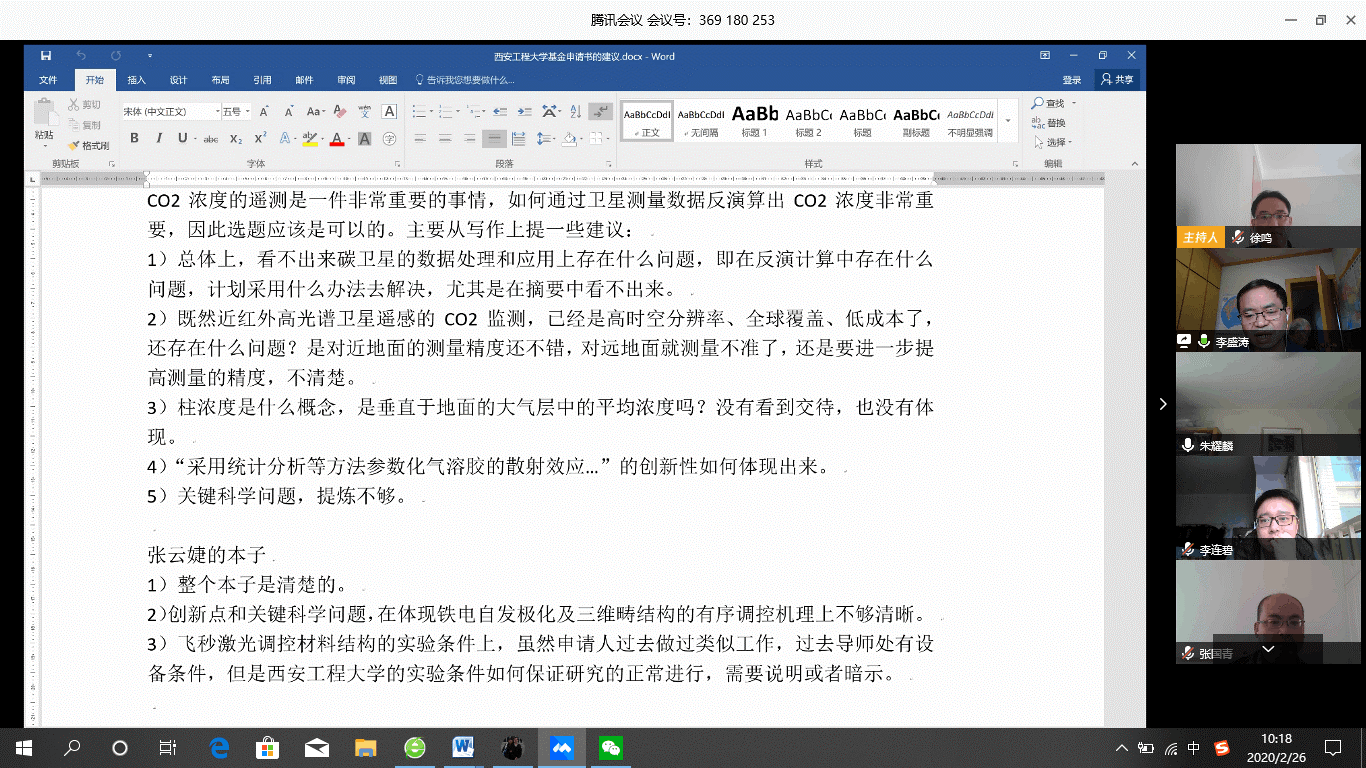Open the 插入 (Insert) ribbon tab

[x=136, y=80]
